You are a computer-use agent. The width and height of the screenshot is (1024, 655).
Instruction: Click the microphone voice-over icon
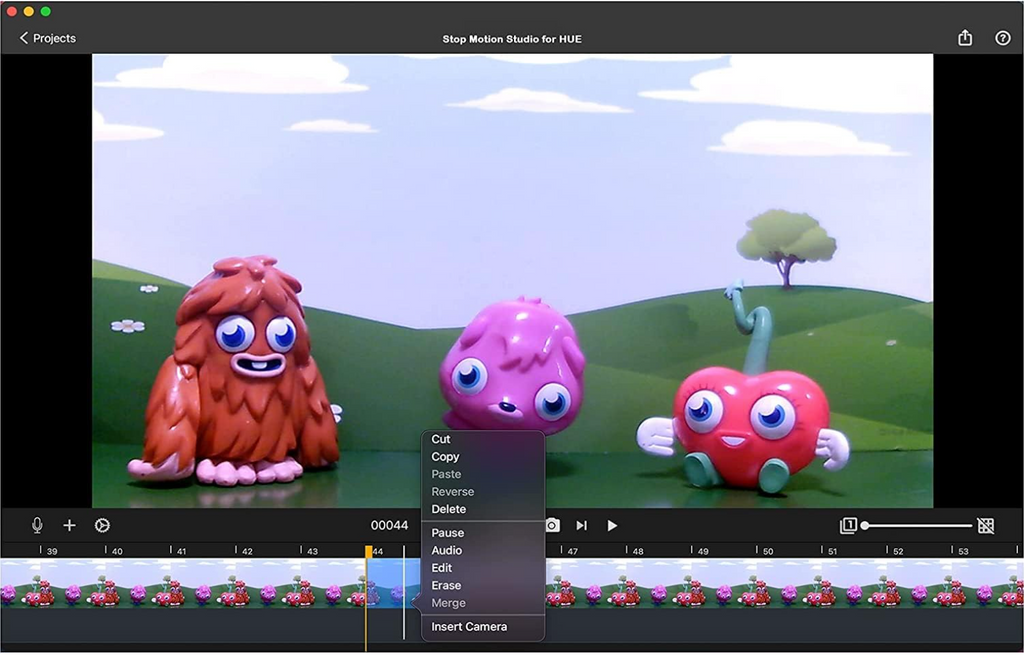(x=37, y=525)
